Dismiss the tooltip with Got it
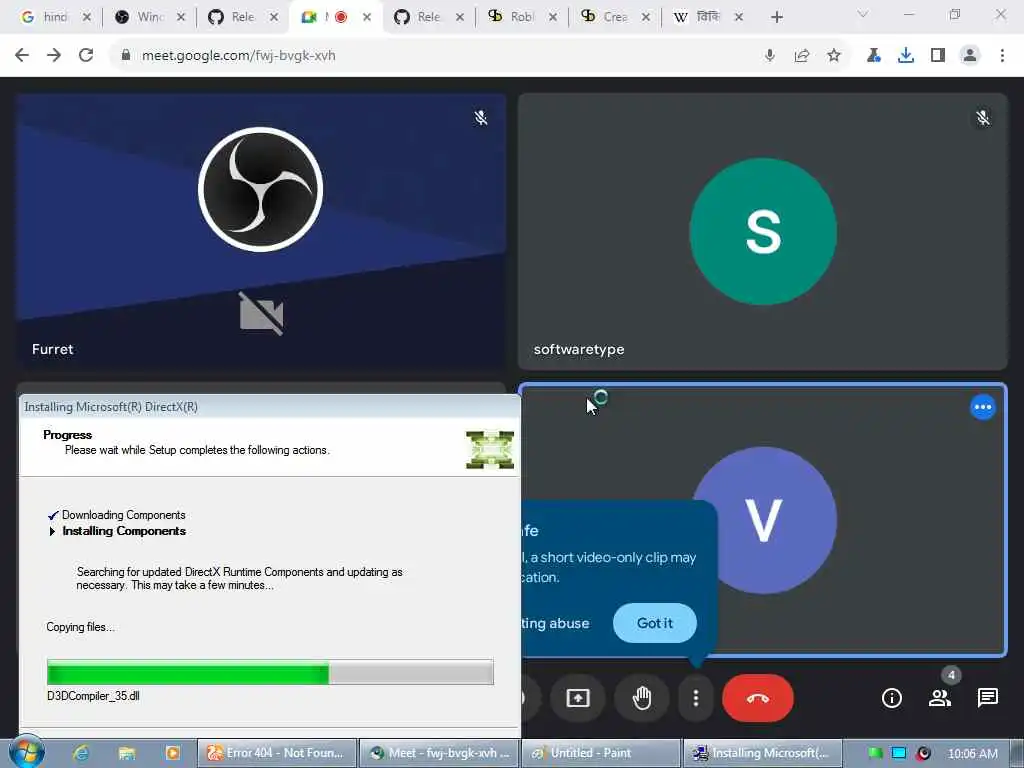Screen dimensions: 1024x768 pos(654,623)
